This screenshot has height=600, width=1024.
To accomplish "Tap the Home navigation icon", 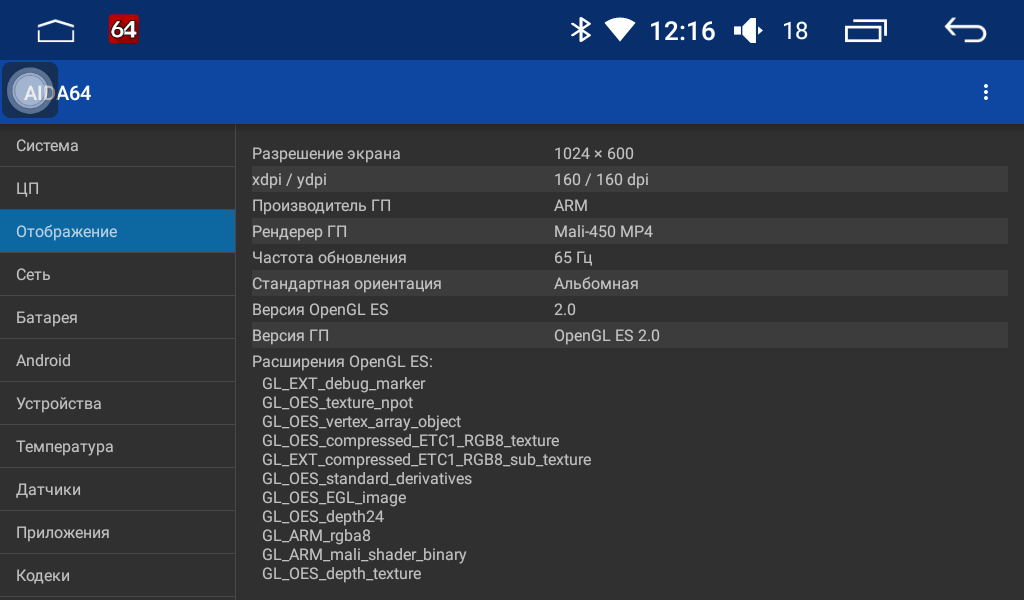I will (x=56, y=31).
